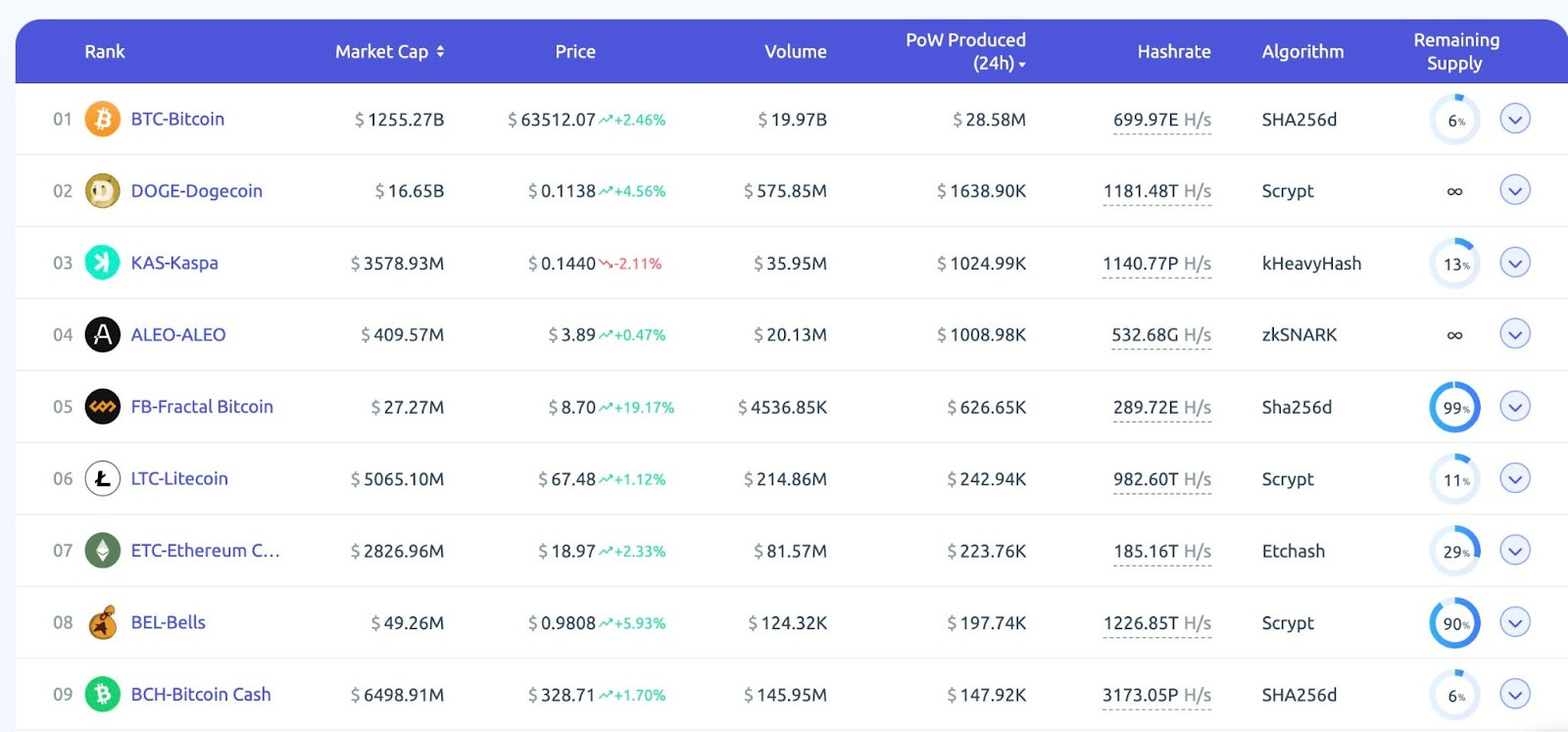Click the Bells coin logo icon
Viewport: 1568px width, 732px height.
103,622
